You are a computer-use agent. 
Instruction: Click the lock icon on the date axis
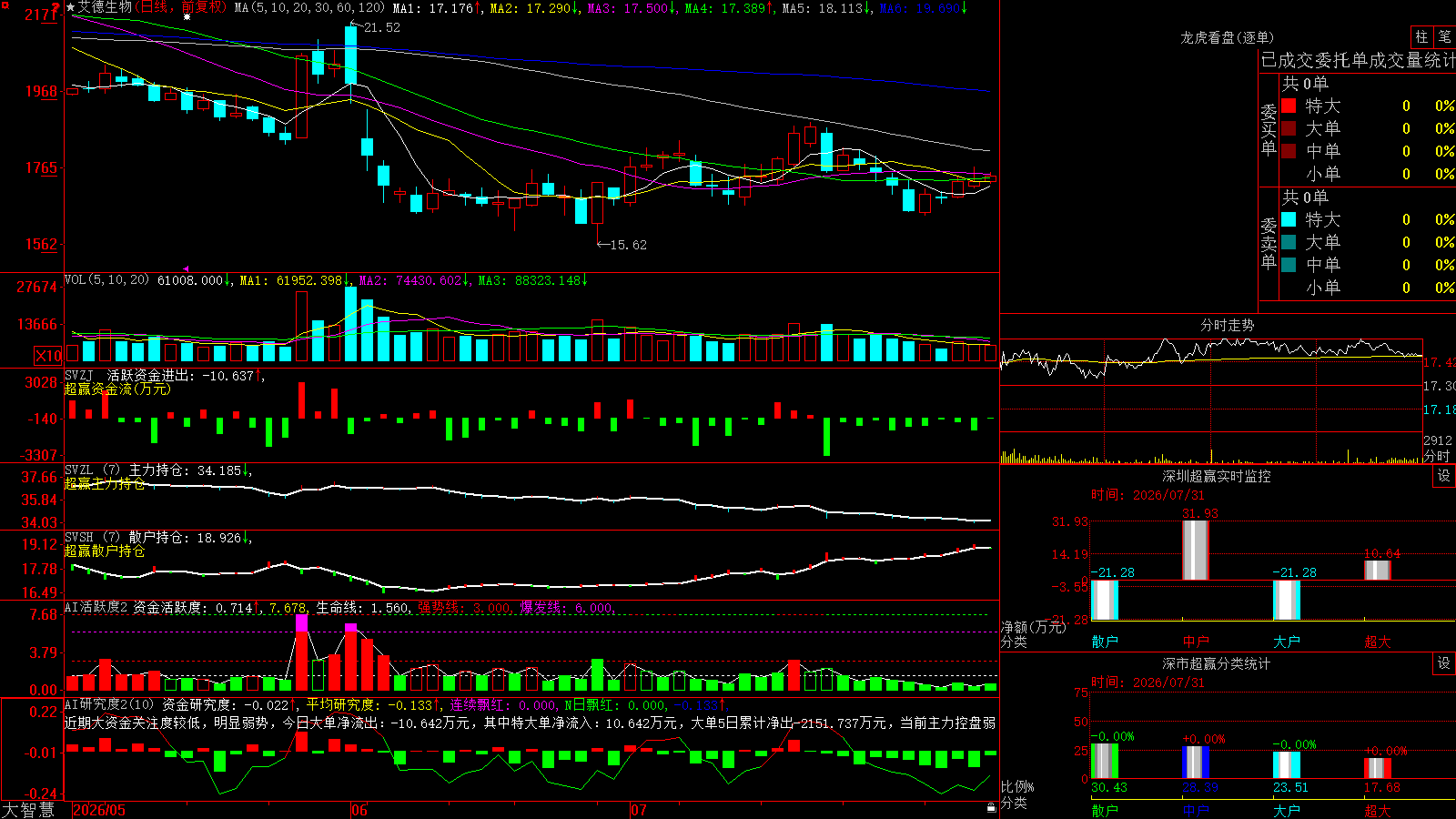pos(991,808)
